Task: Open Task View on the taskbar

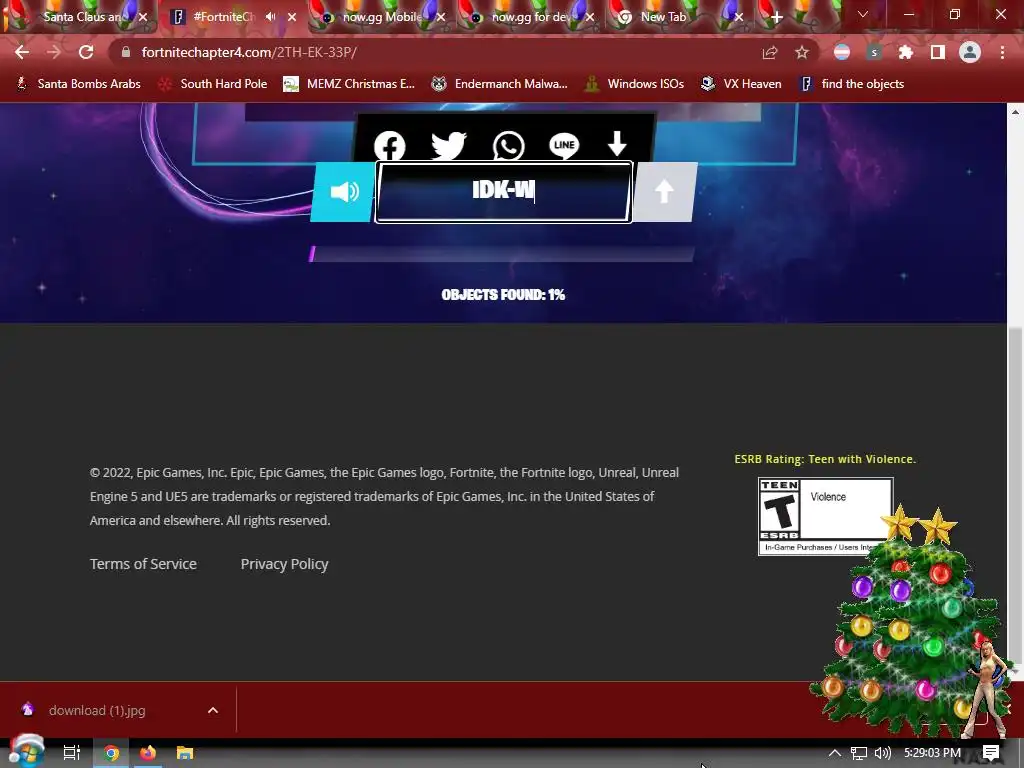Action: (x=72, y=753)
